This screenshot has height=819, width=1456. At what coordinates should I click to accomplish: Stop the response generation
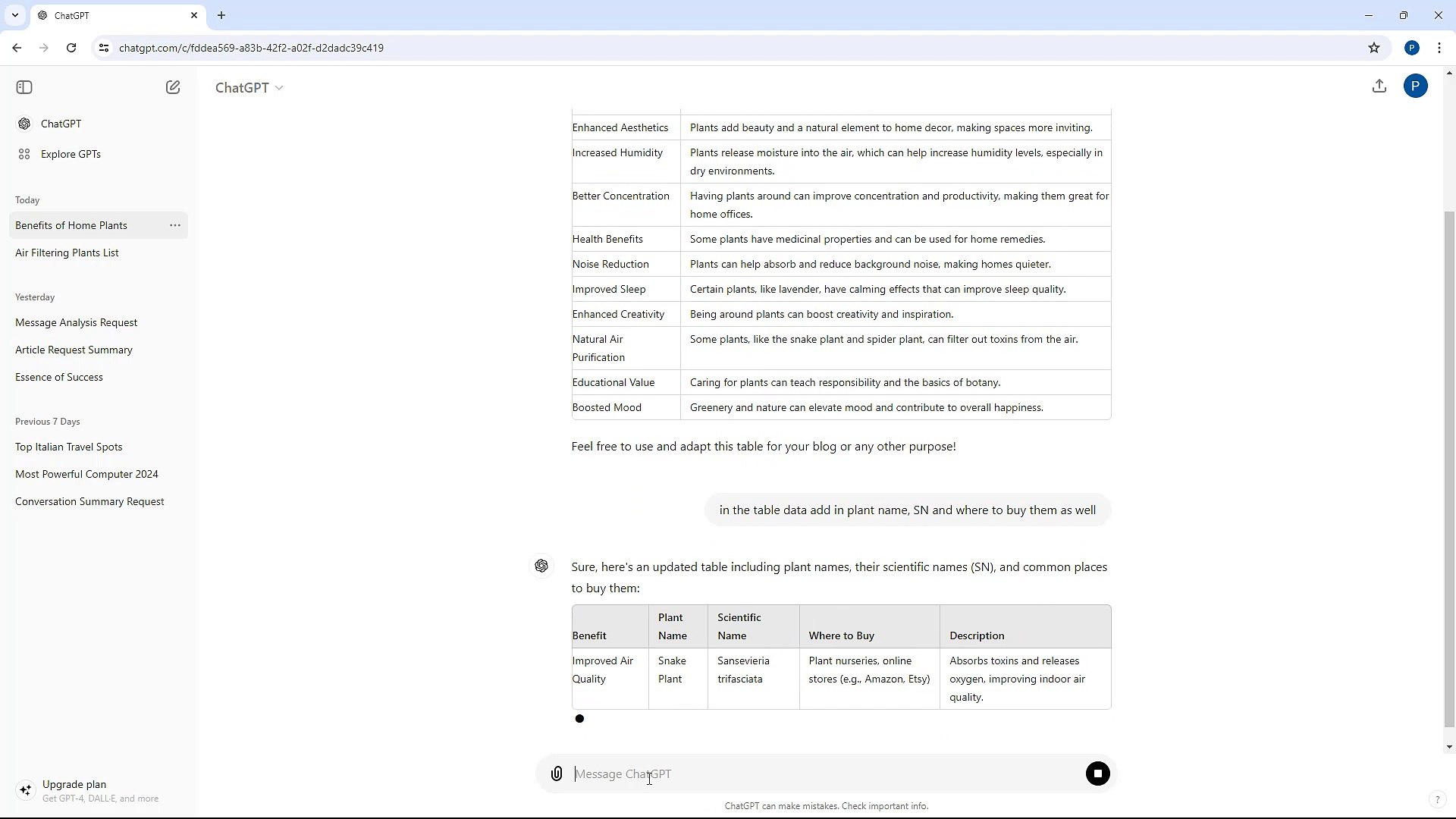click(x=1097, y=773)
